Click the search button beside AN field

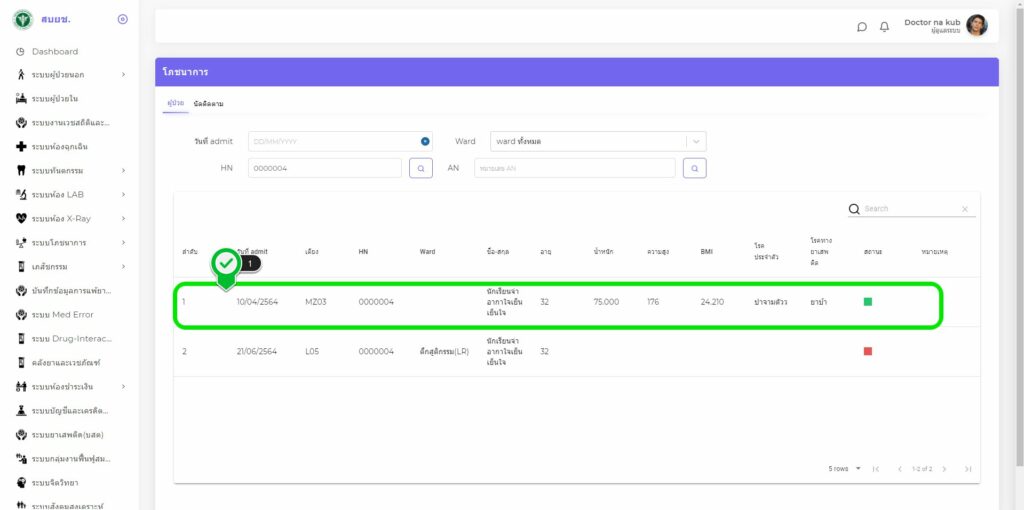pyautogui.click(x=694, y=168)
